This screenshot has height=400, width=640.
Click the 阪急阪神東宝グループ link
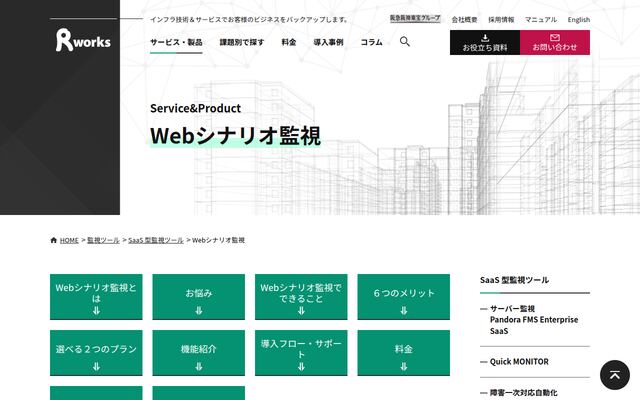click(x=415, y=18)
